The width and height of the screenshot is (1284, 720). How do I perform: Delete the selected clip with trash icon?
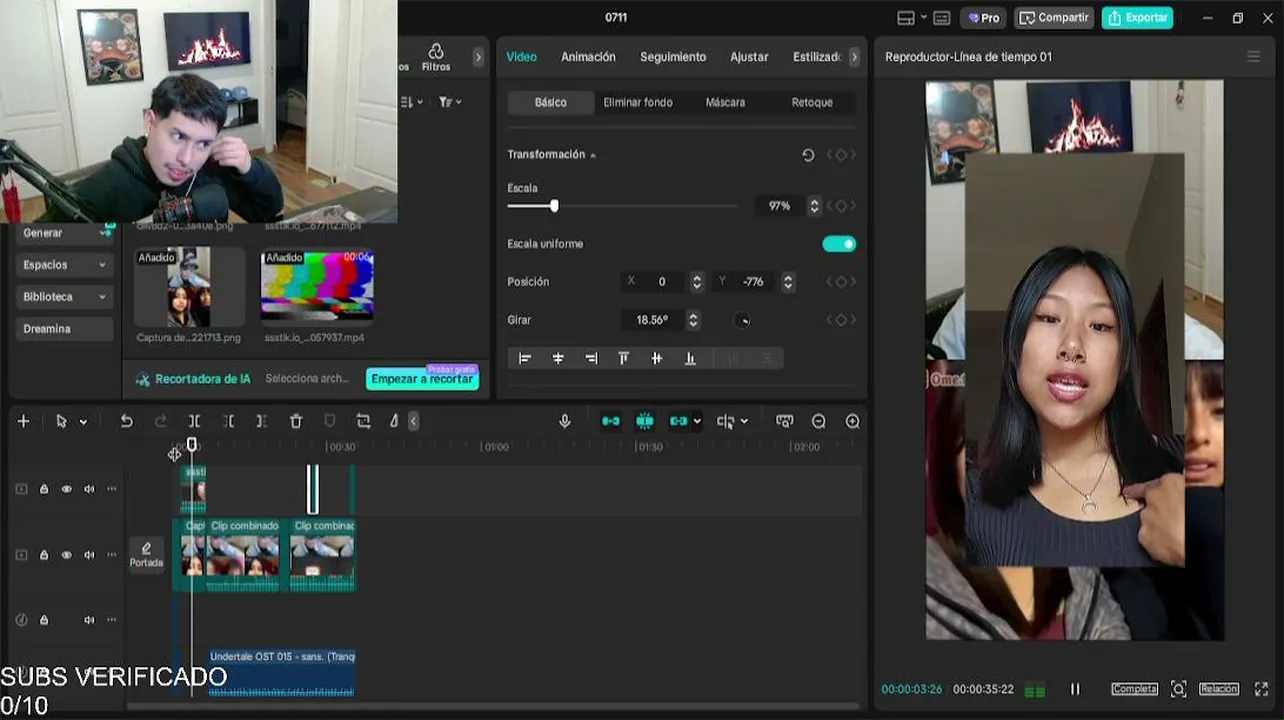[296, 422]
